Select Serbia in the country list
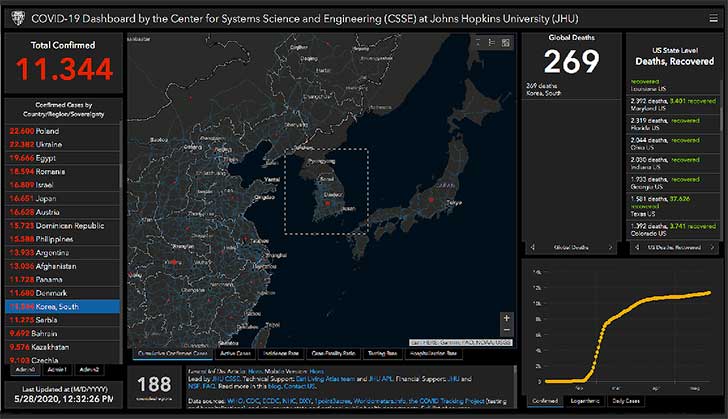Viewport: 728px width, 419px height. [63, 320]
